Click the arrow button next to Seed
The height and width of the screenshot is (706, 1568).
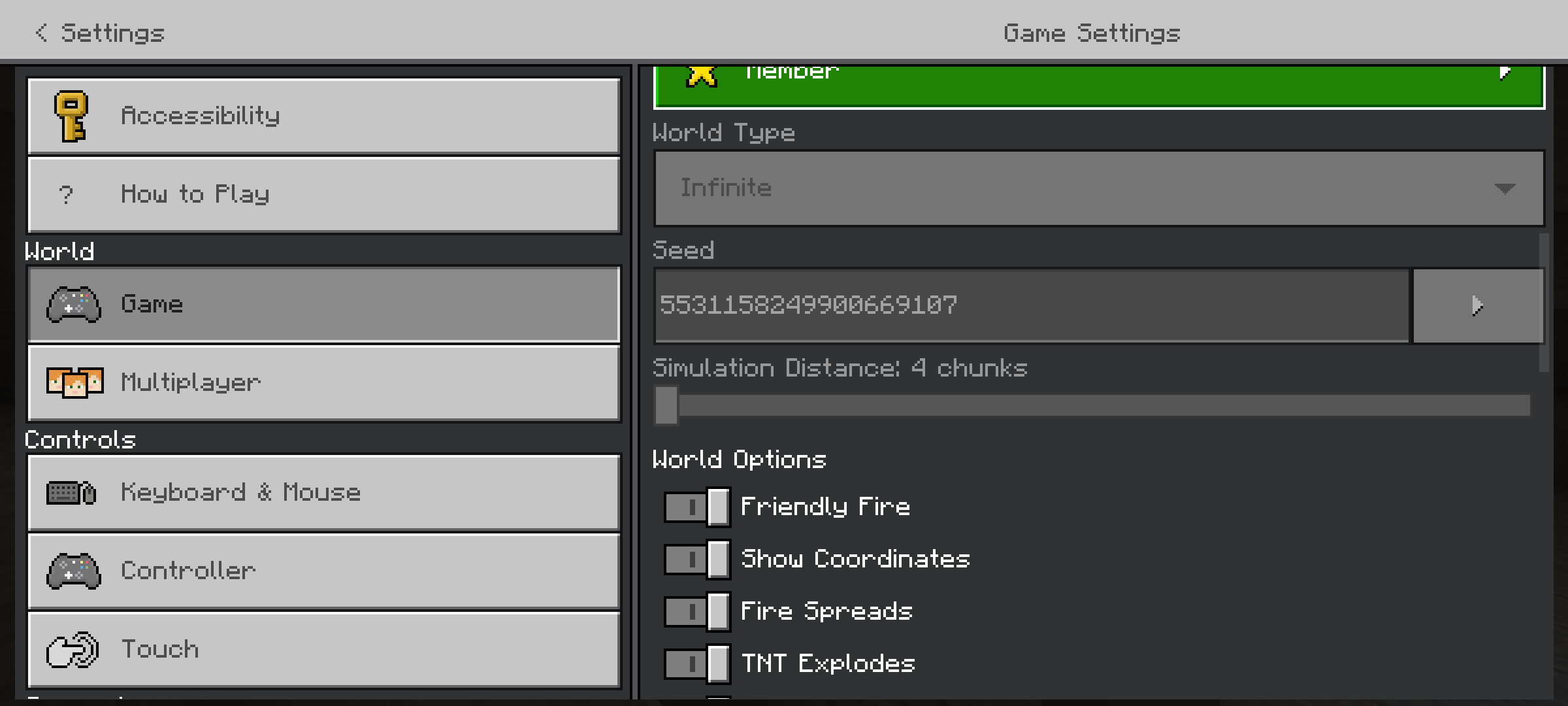click(1478, 305)
